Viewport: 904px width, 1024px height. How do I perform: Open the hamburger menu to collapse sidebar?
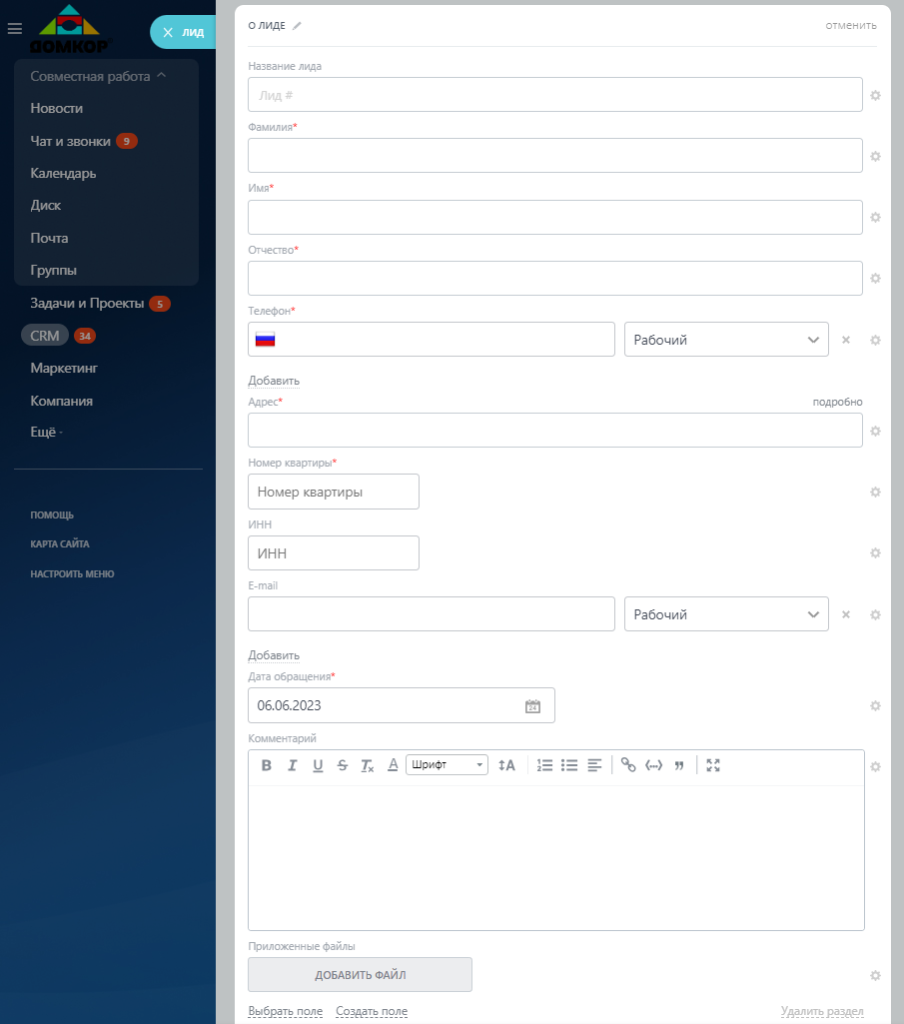(15, 29)
